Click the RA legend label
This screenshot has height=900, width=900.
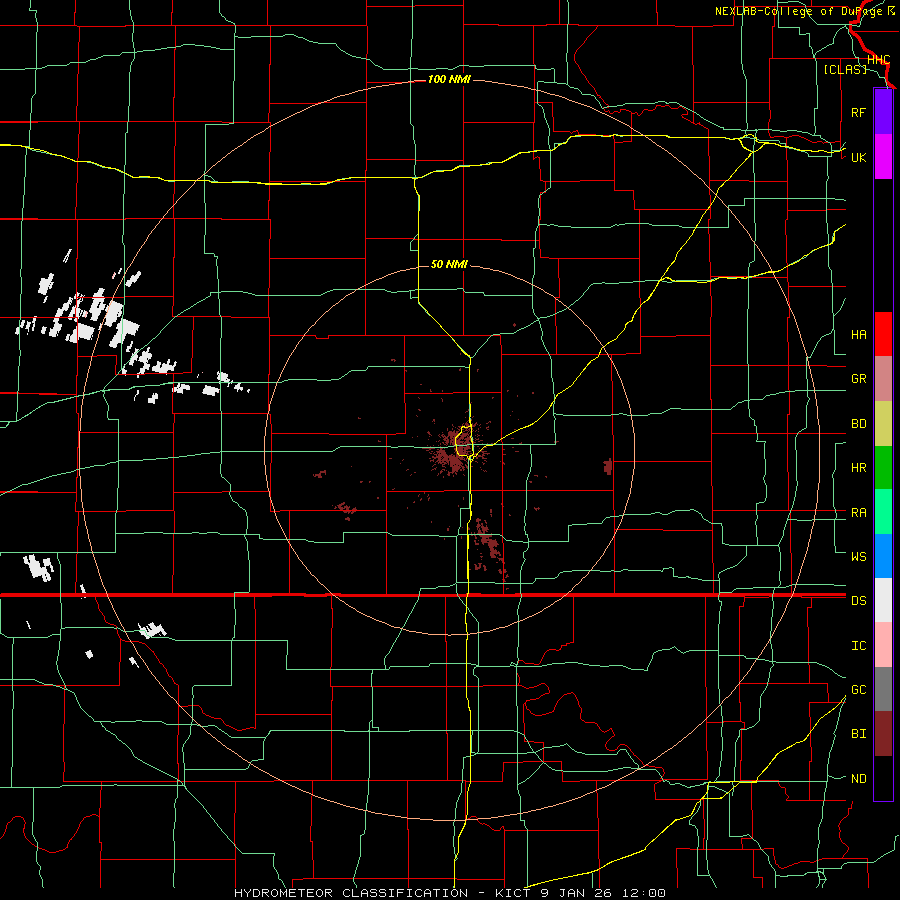tap(858, 513)
